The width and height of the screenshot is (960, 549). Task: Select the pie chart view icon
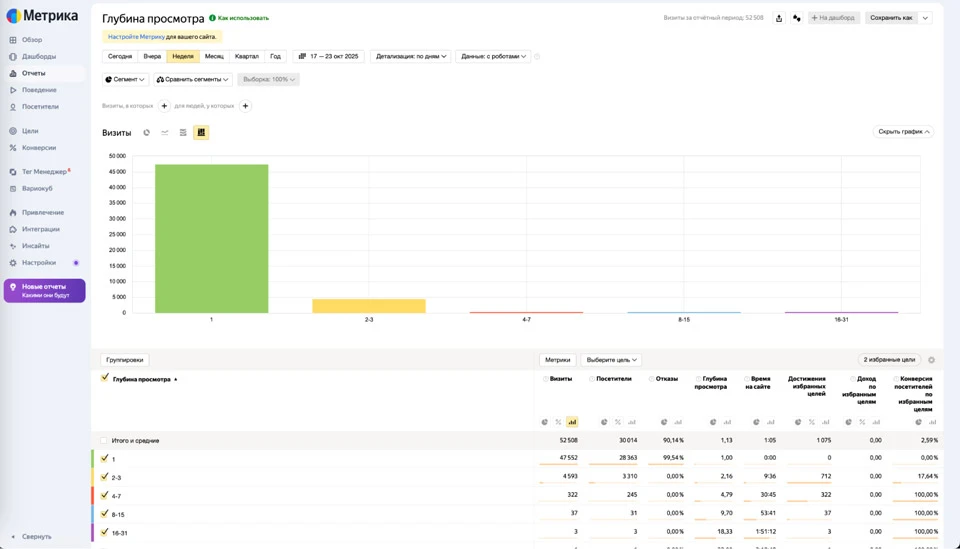pyautogui.click(x=147, y=132)
